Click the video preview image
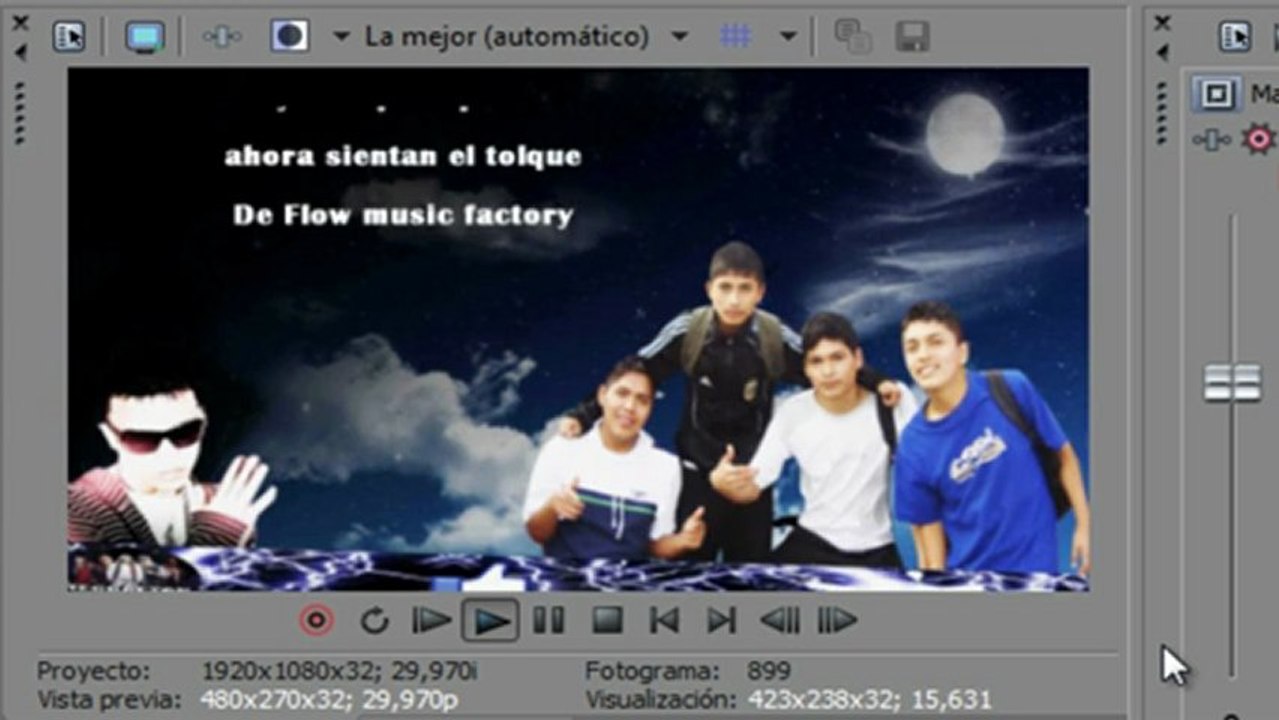The height and width of the screenshot is (720, 1279). click(x=578, y=329)
